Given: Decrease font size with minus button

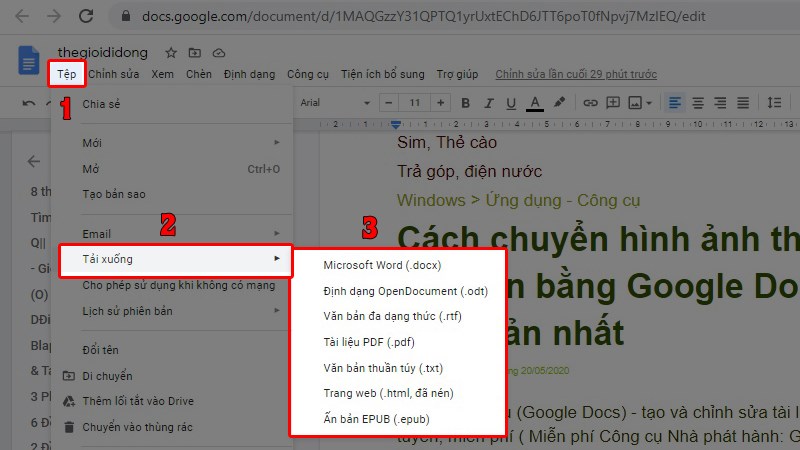Looking at the screenshot, I should (389, 103).
